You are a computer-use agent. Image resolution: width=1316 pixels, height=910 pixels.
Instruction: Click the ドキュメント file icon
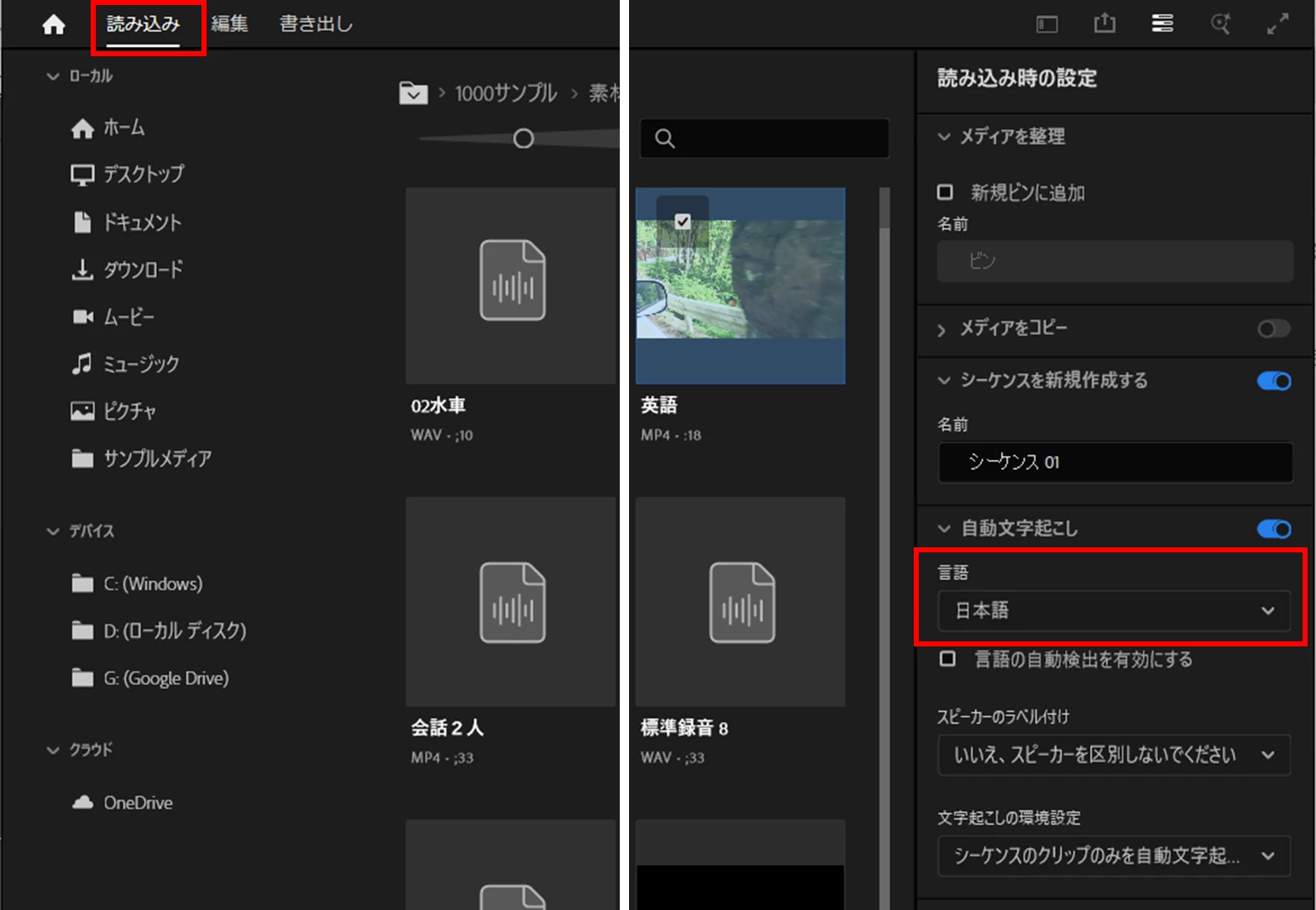pyautogui.click(x=82, y=222)
